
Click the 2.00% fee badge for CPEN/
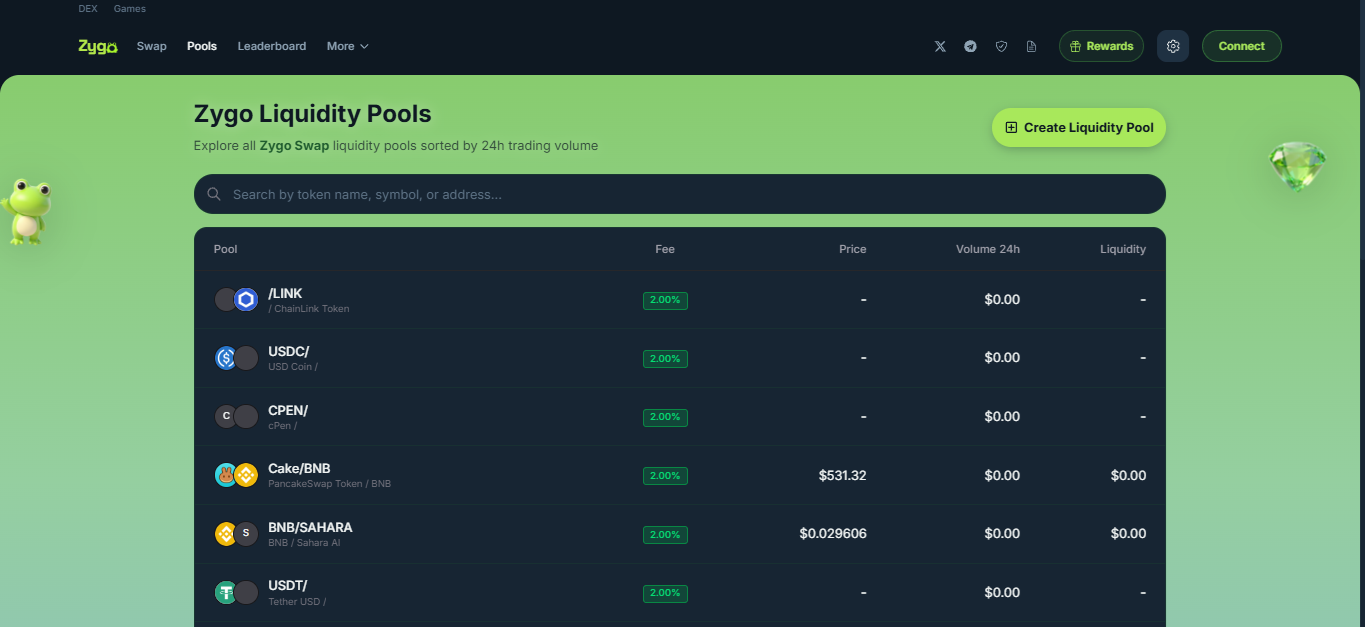click(665, 417)
